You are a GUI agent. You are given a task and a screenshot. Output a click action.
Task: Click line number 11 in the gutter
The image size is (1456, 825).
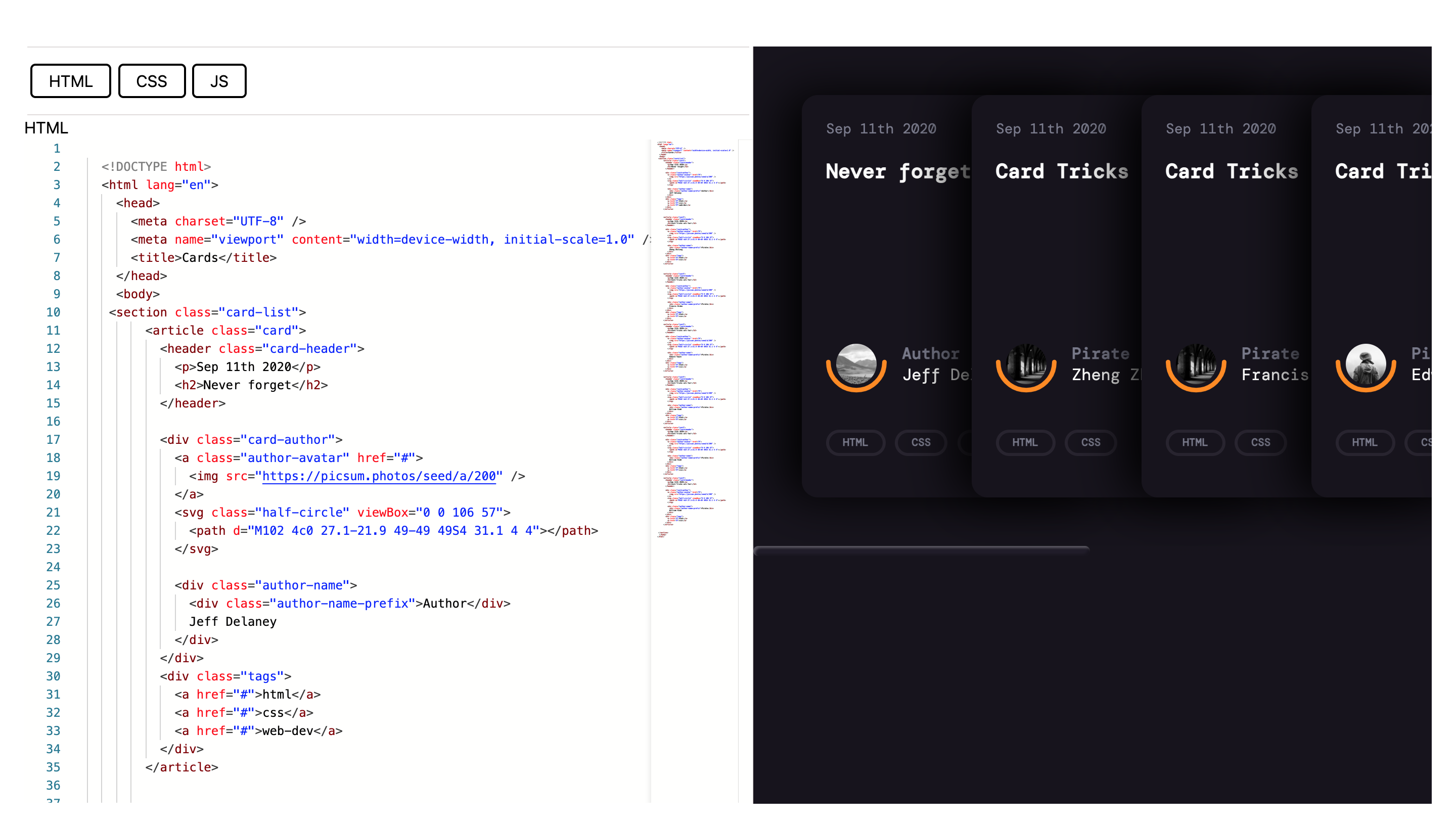pyautogui.click(x=53, y=330)
